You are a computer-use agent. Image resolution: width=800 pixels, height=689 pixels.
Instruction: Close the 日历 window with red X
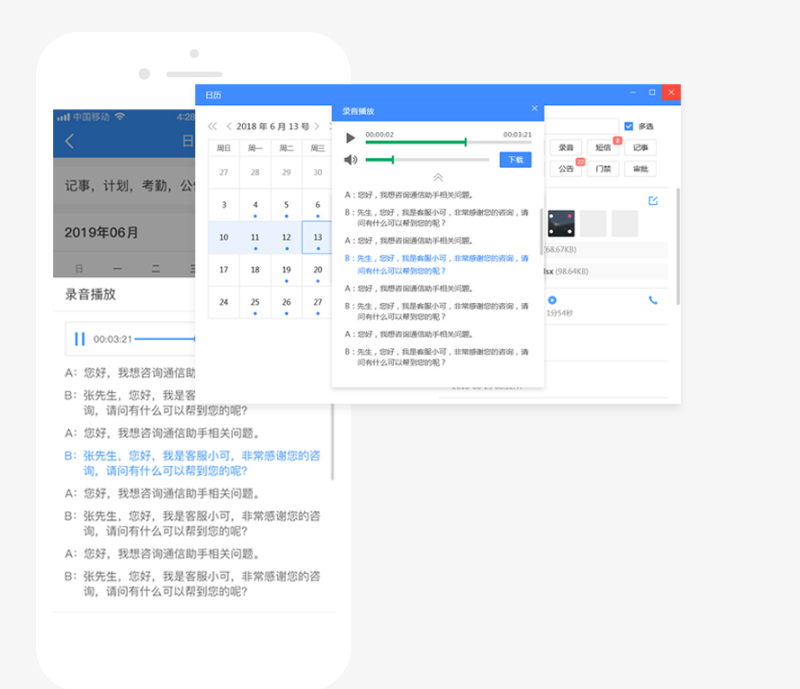click(x=671, y=92)
